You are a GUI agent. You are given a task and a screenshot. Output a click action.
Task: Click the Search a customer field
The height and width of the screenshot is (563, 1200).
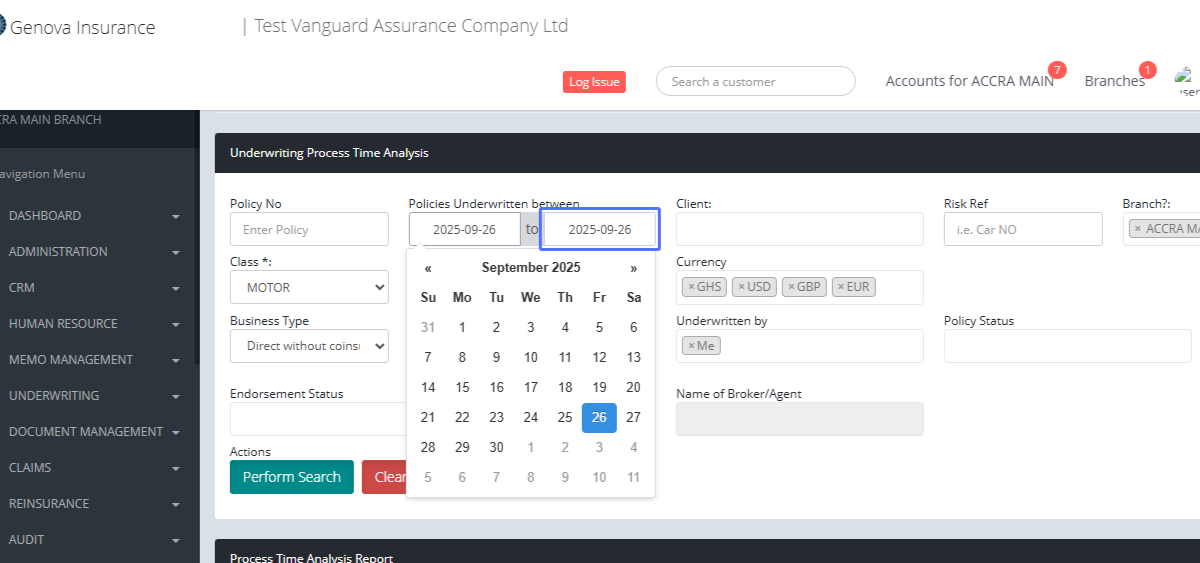[x=755, y=82]
